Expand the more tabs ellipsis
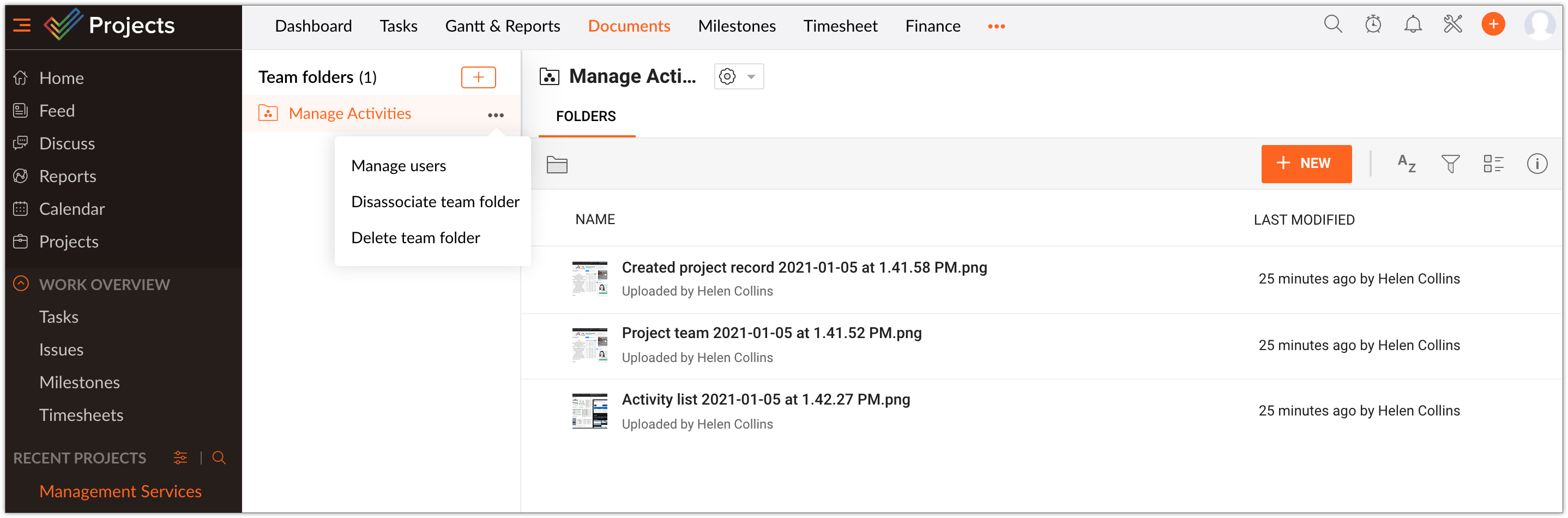This screenshot has width=1568, height=518. [x=996, y=26]
